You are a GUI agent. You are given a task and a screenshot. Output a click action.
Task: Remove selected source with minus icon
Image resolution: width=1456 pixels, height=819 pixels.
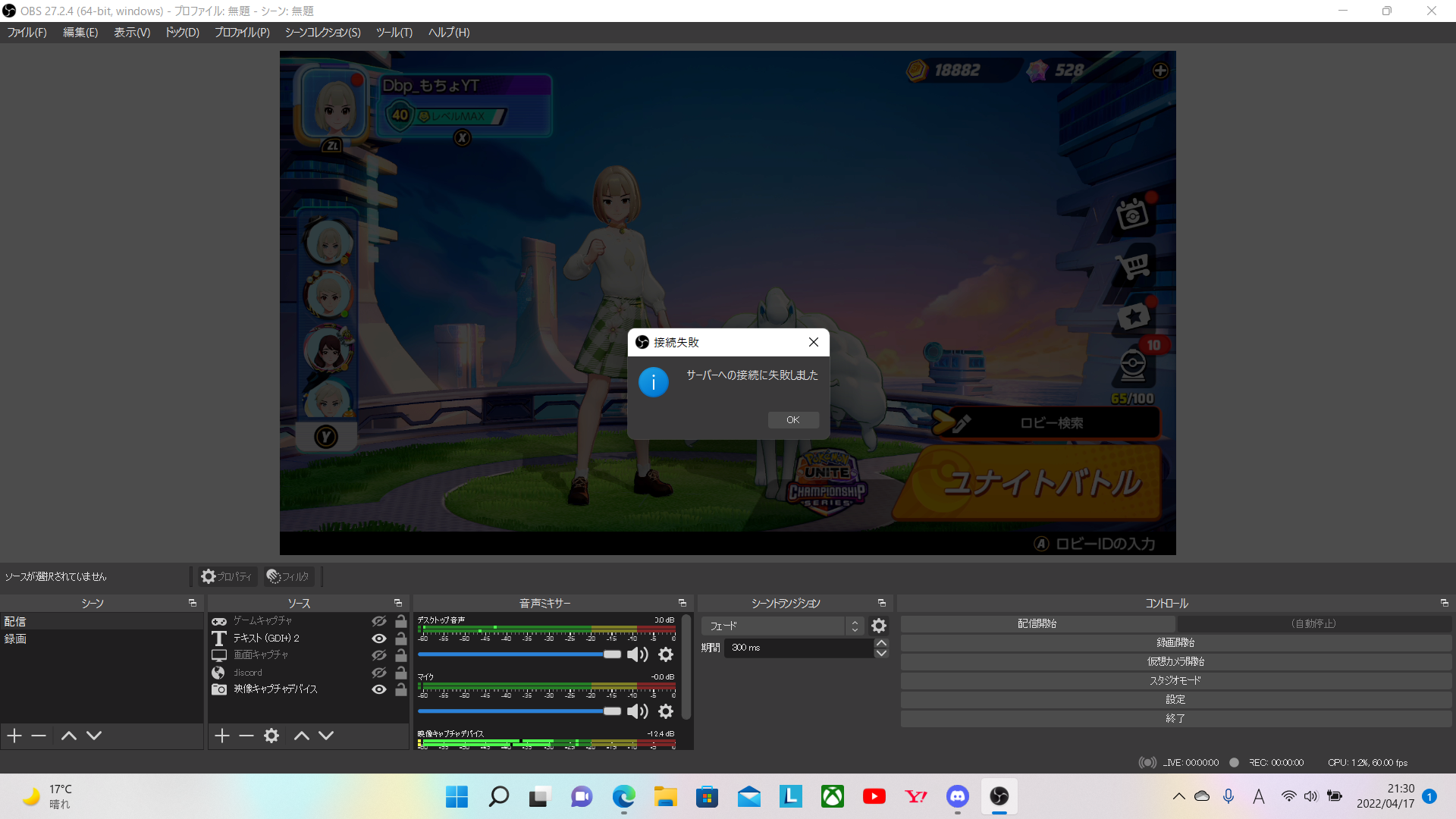[246, 736]
